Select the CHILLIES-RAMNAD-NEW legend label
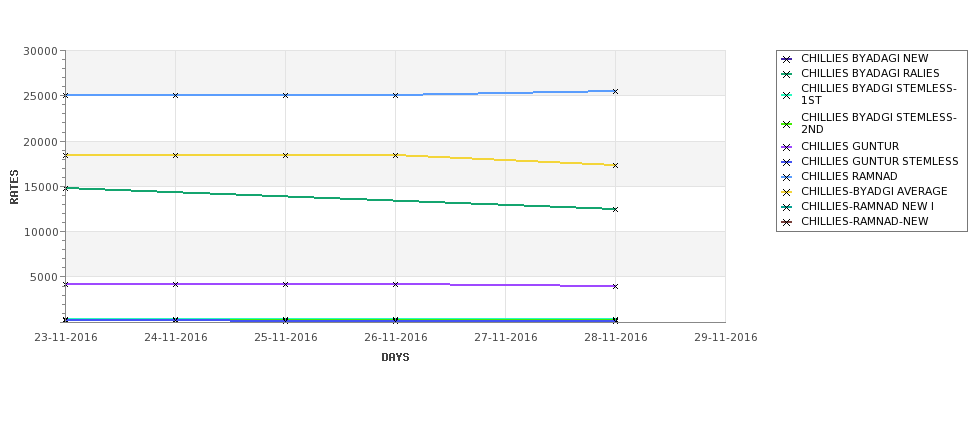Image resolution: width=975 pixels, height=429 pixels. pos(864,221)
